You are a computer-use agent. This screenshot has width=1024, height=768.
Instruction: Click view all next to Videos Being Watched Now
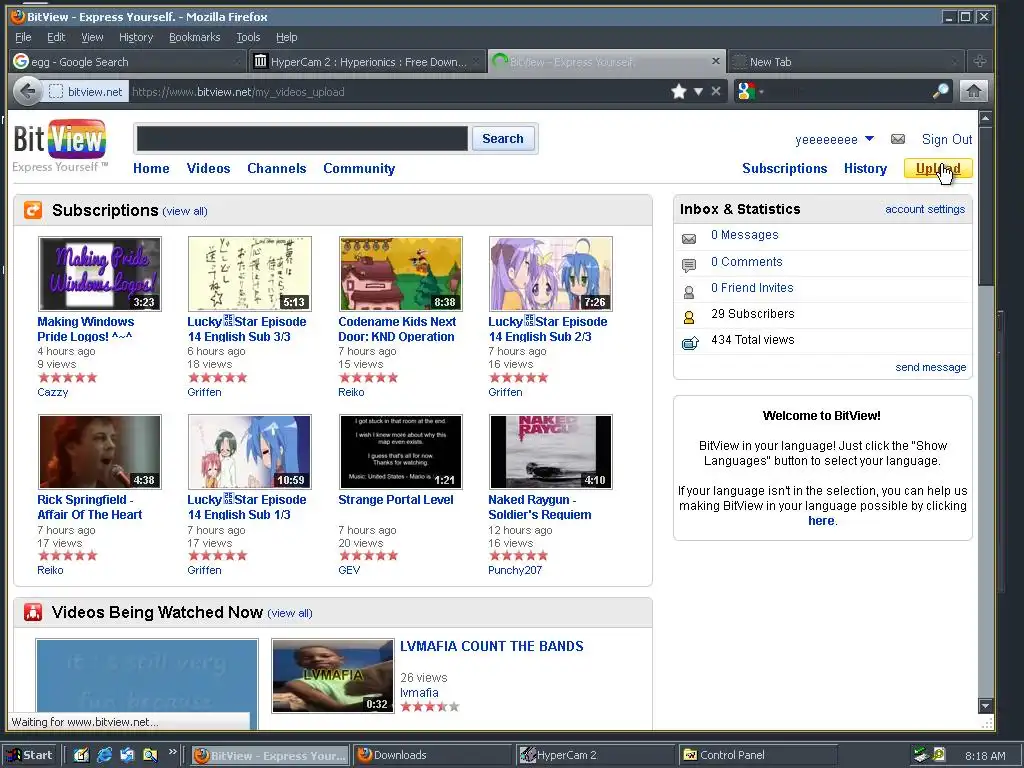291,613
